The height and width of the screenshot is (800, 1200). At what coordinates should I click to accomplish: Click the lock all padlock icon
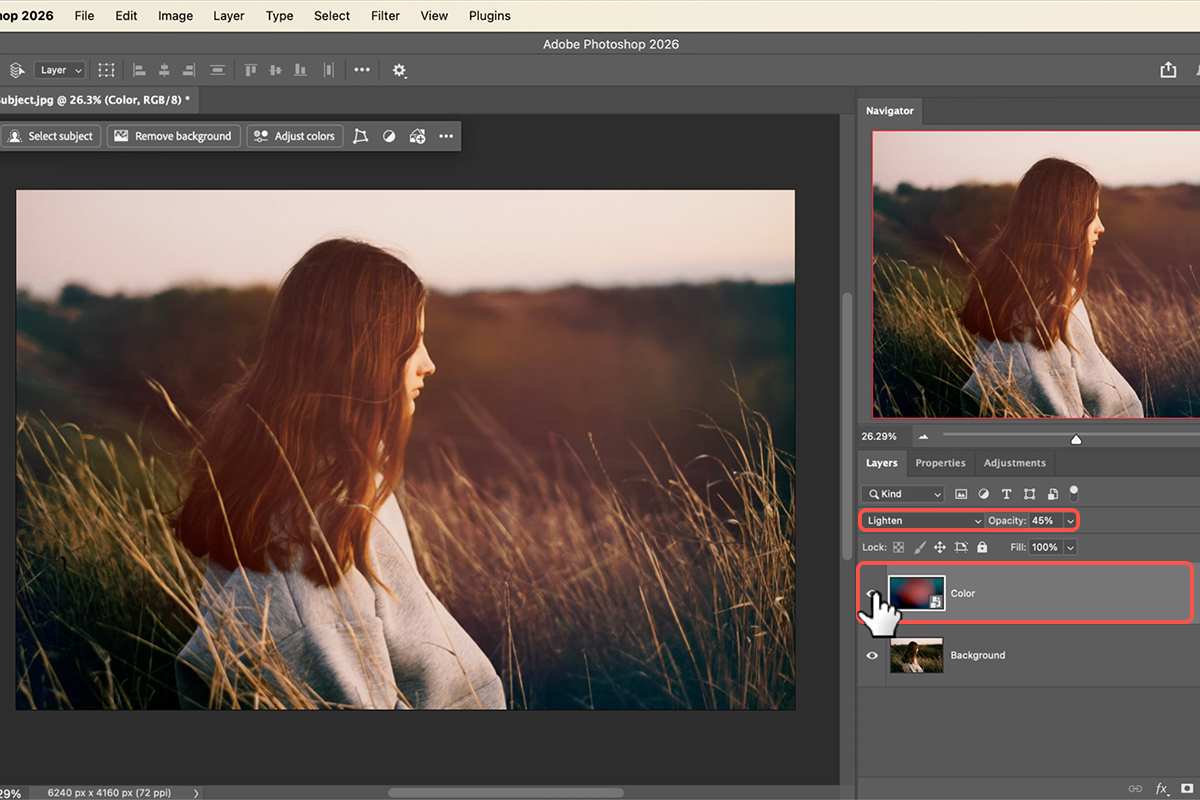982,547
